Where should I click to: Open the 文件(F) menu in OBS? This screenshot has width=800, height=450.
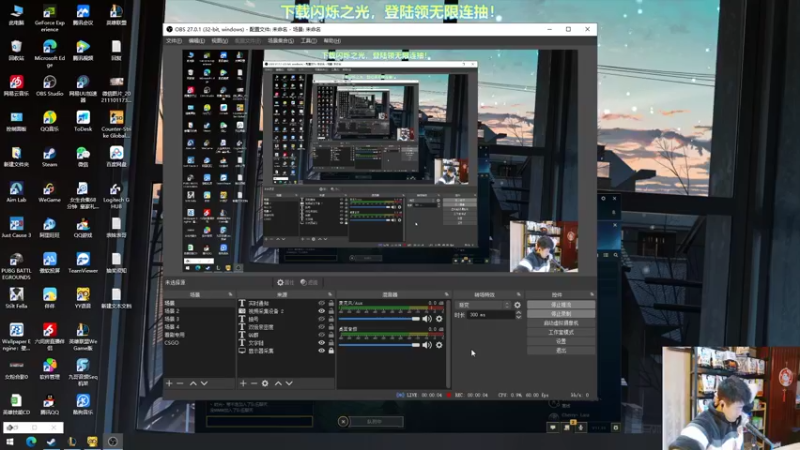[173, 41]
